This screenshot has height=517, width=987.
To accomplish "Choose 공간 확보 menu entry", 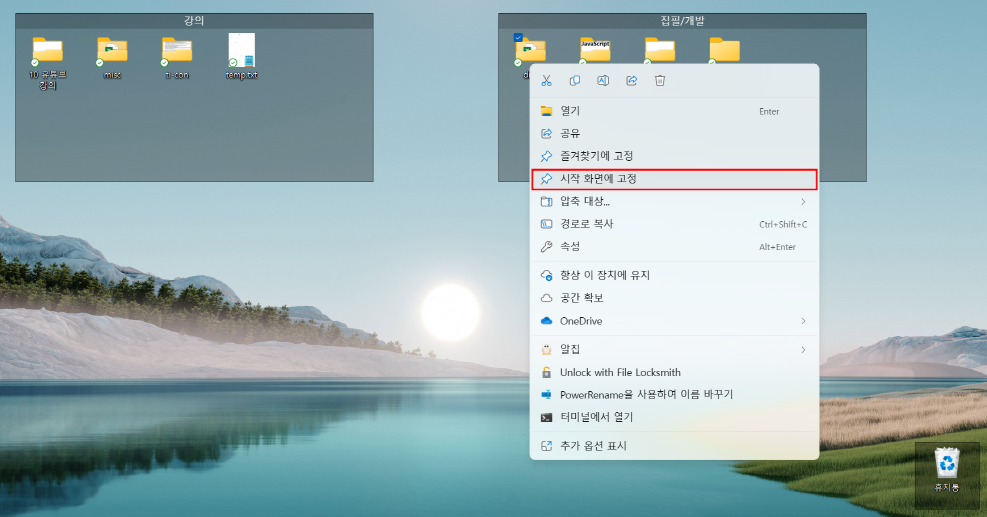I will coord(674,298).
